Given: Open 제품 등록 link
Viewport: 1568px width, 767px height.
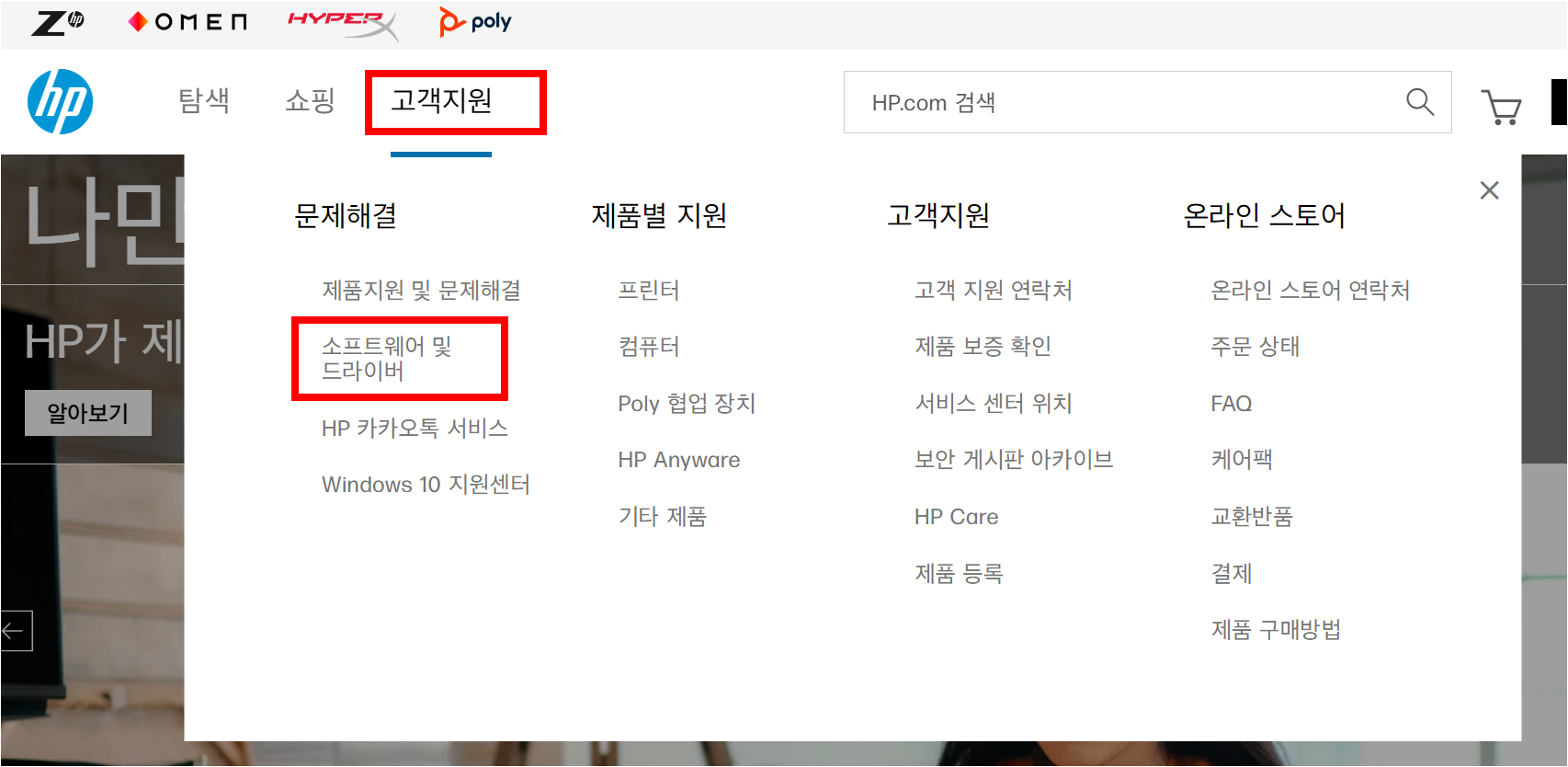Looking at the screenshot, I should click(x=959, y=574).
